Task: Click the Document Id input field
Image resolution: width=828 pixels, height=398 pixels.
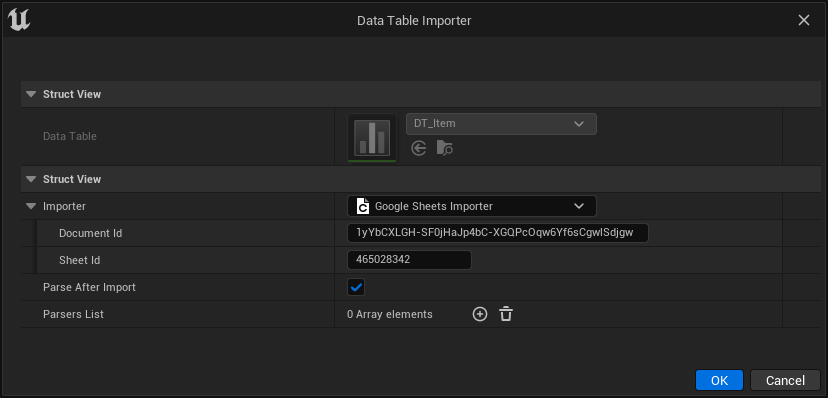Action: coord(497,233)
